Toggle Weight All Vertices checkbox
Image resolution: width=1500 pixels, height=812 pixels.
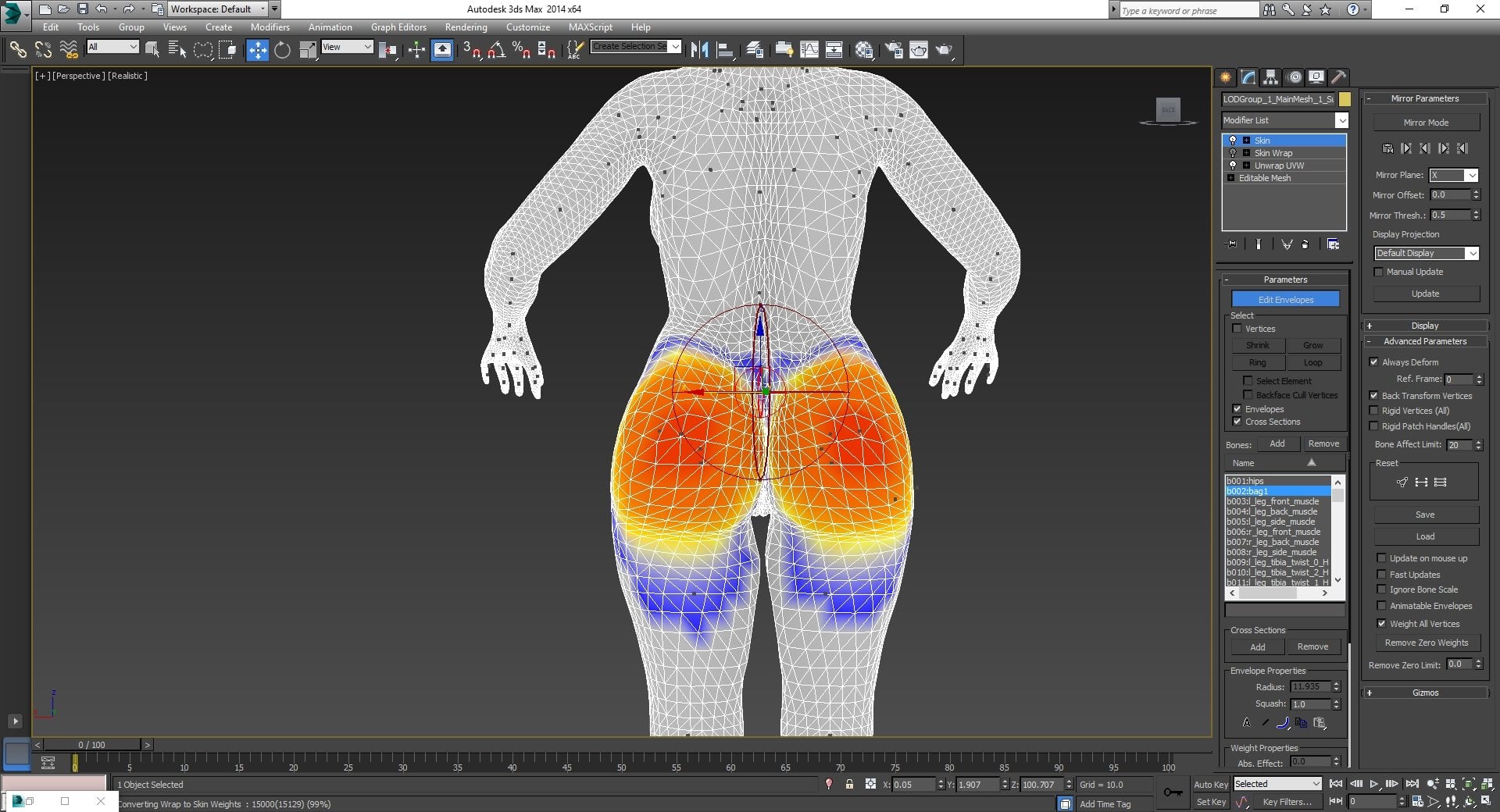point(1382,624)
